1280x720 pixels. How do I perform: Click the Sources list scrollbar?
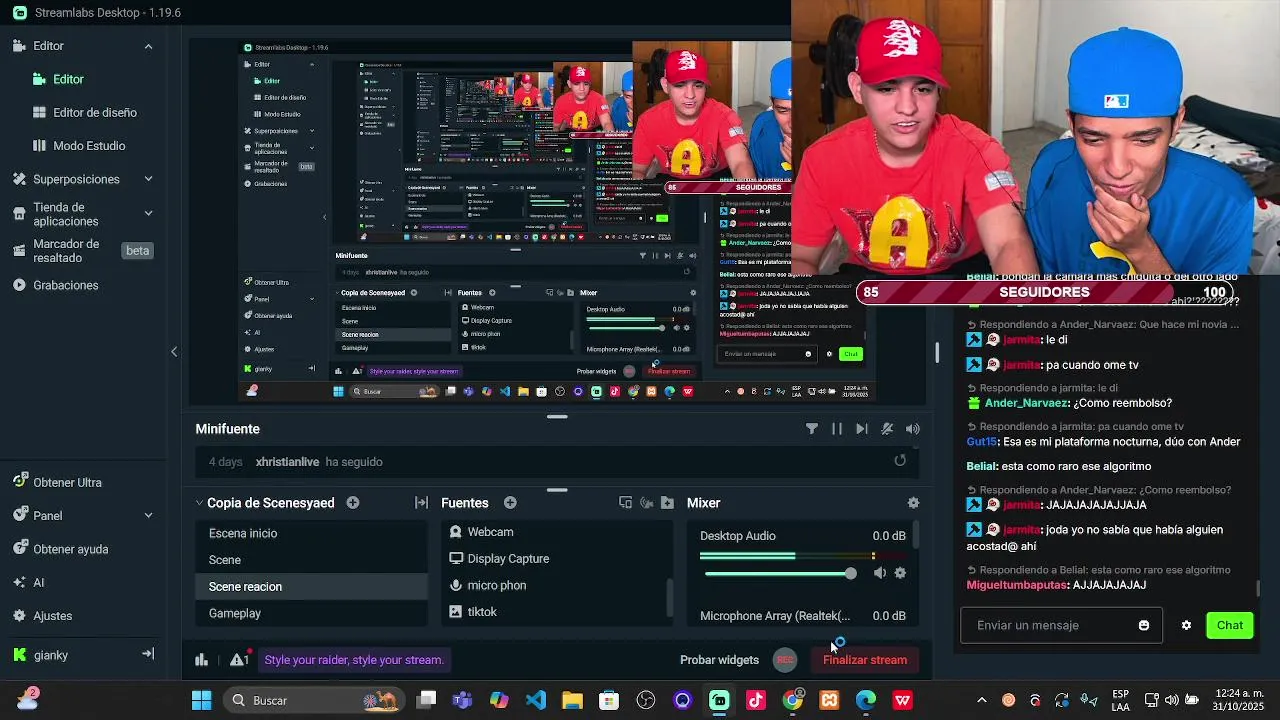coord(670,597)
